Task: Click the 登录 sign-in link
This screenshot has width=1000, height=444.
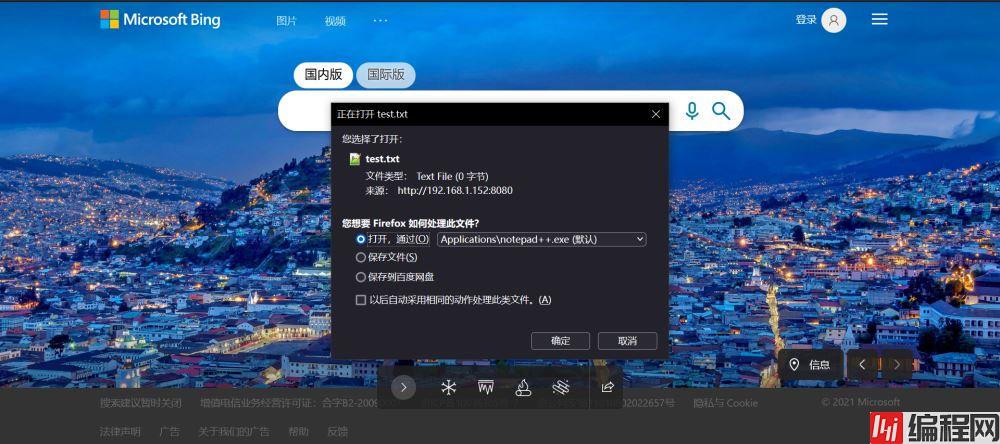Action: coord(805,20)
